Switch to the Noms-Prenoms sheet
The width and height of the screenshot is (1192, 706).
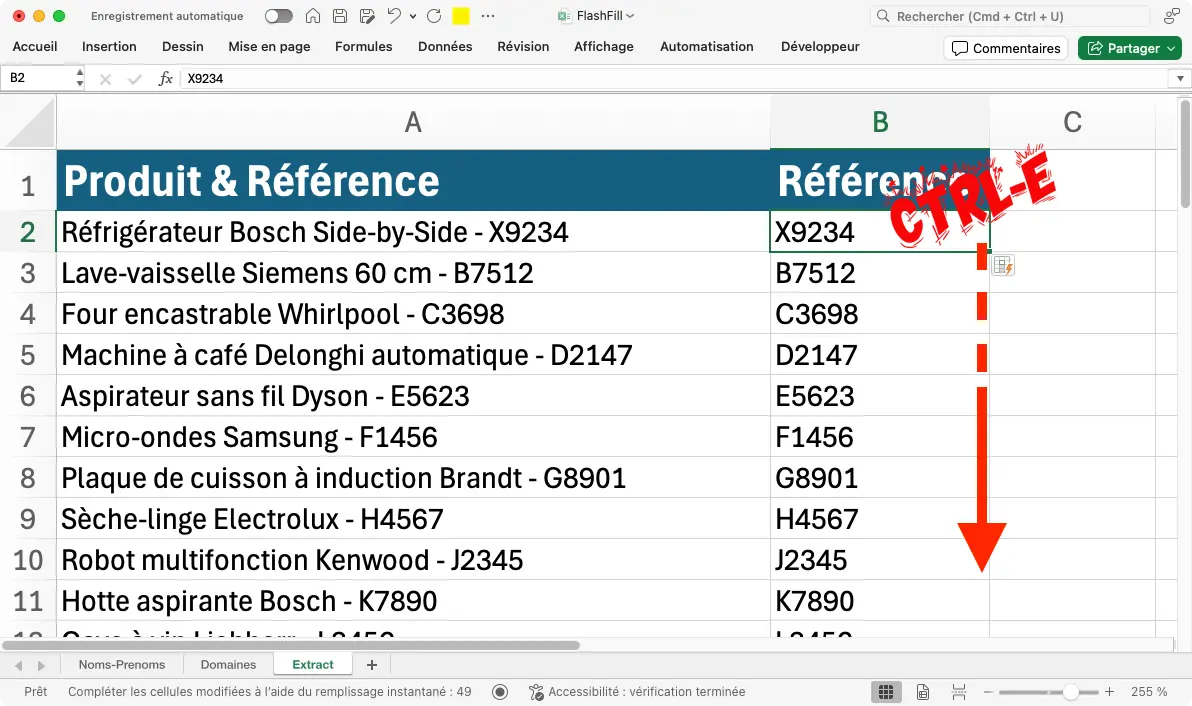[122, 665]
